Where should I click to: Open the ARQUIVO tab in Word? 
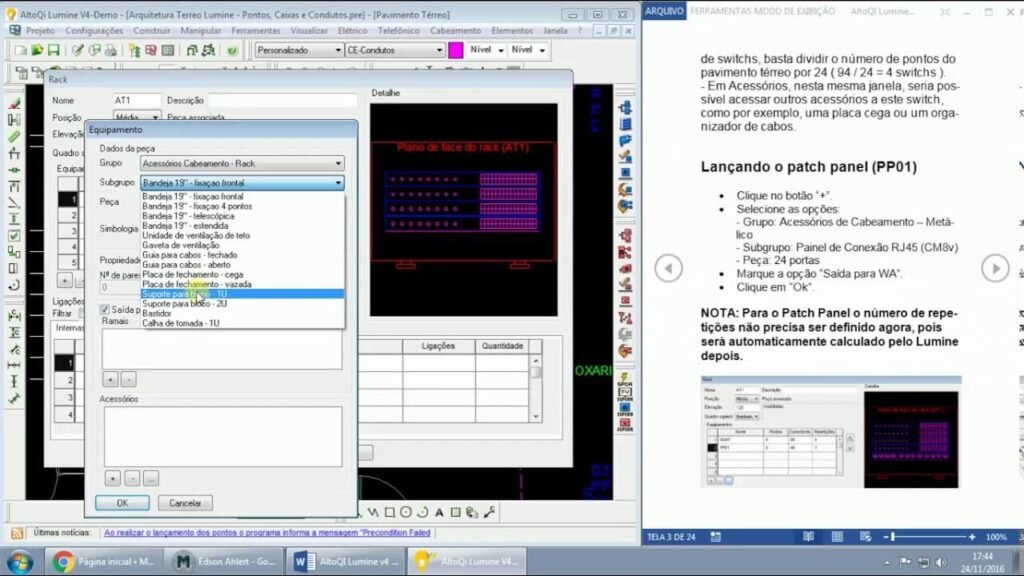tap(664, 11)
